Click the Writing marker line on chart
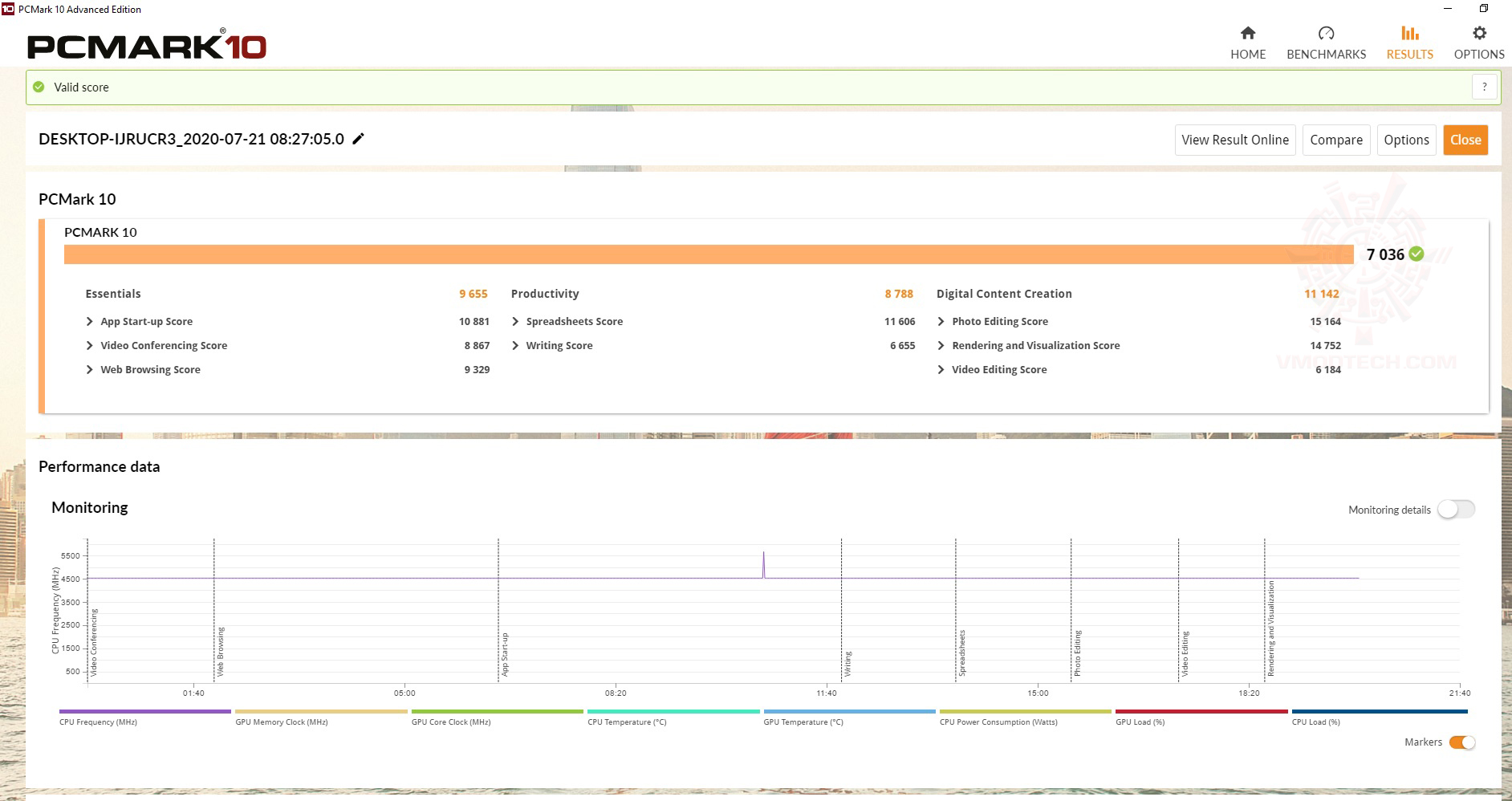Viewport: 1512px width, 801px height. pyautogui.click(x=841, y=610)
